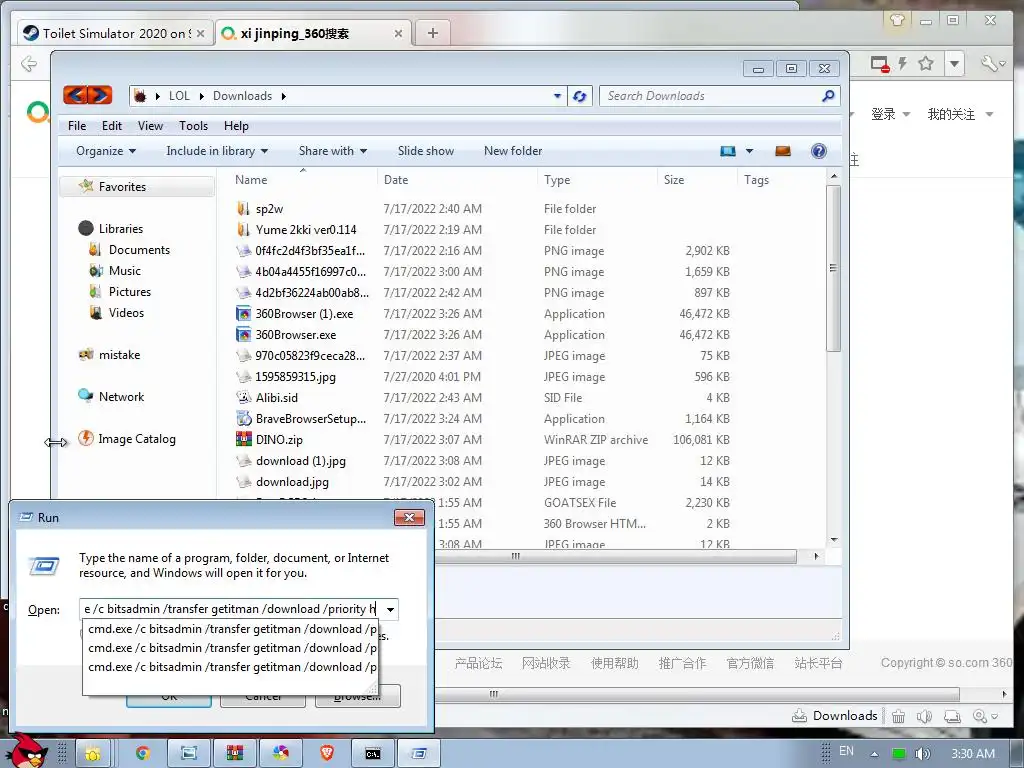The height and width of the screenshot is (768, 1024).
Task: Open Chrome from the taskbar
Action: 142,754
